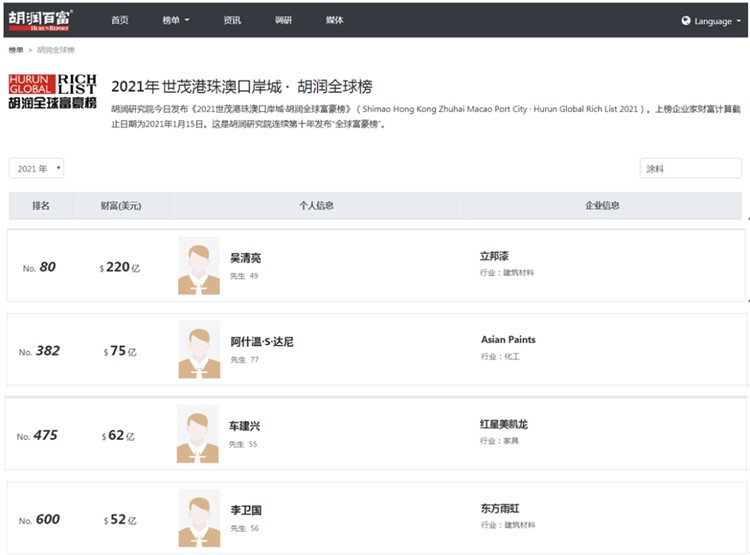Screen dimensions: 750x555
Task: Click wealth value $220亿
Action: 120,267
